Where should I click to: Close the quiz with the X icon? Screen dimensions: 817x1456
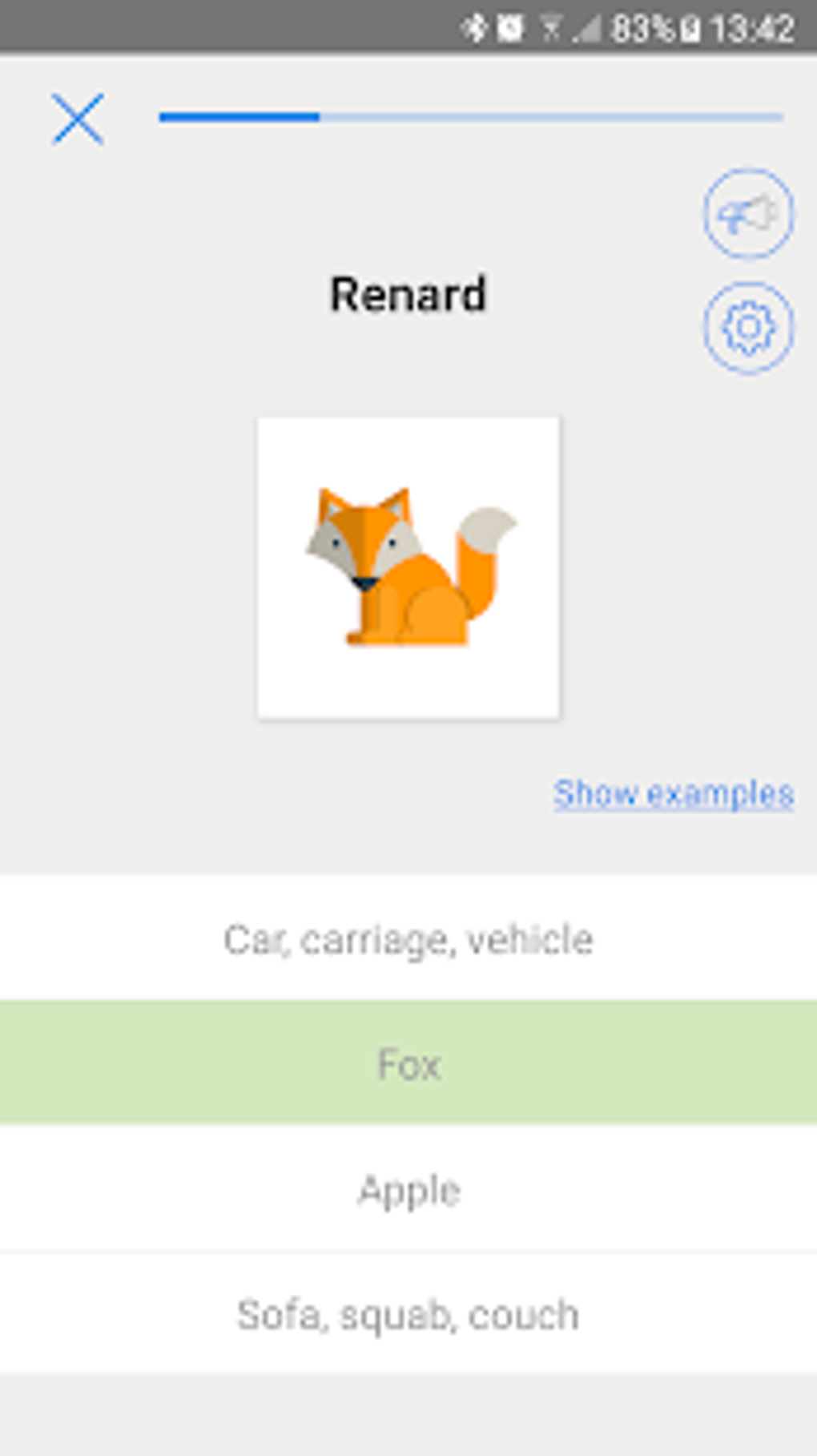tap(78, 119)
